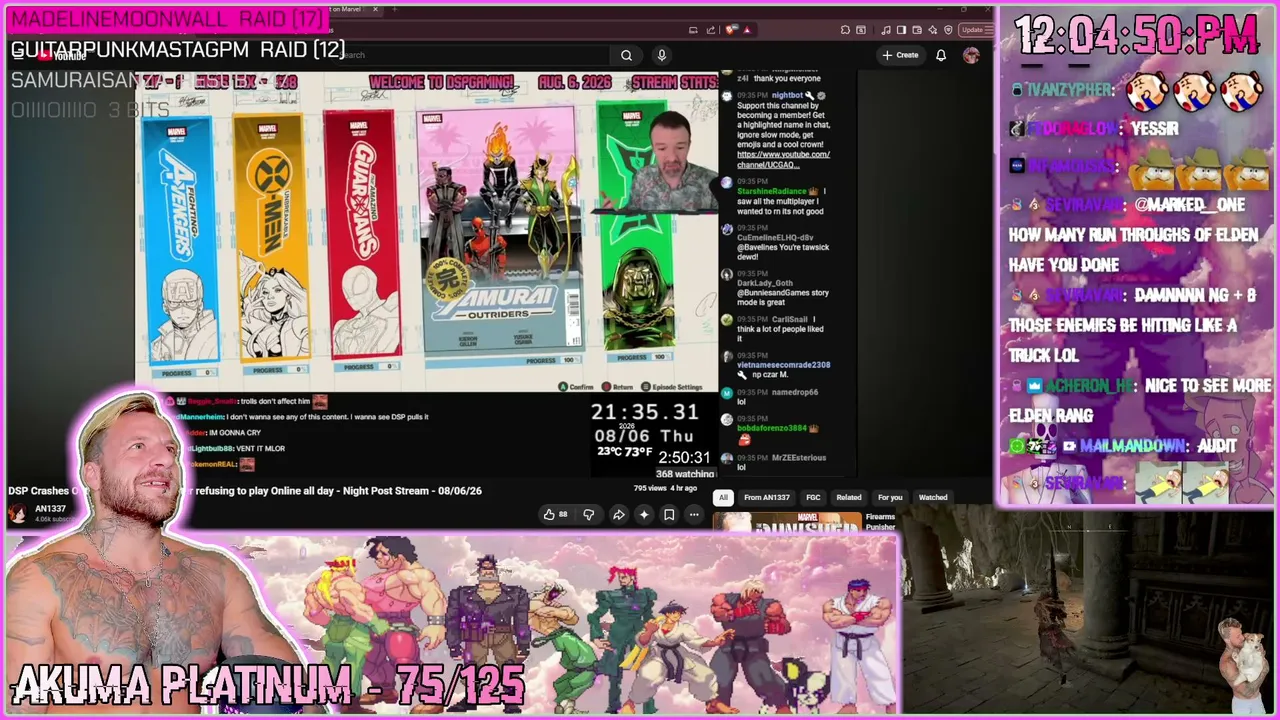The image size is (1280, 720).
Task: Click the 'AKUMA PLATINUM - 75/125' caption
Action: pyautogui.click(x=270, y=685)
